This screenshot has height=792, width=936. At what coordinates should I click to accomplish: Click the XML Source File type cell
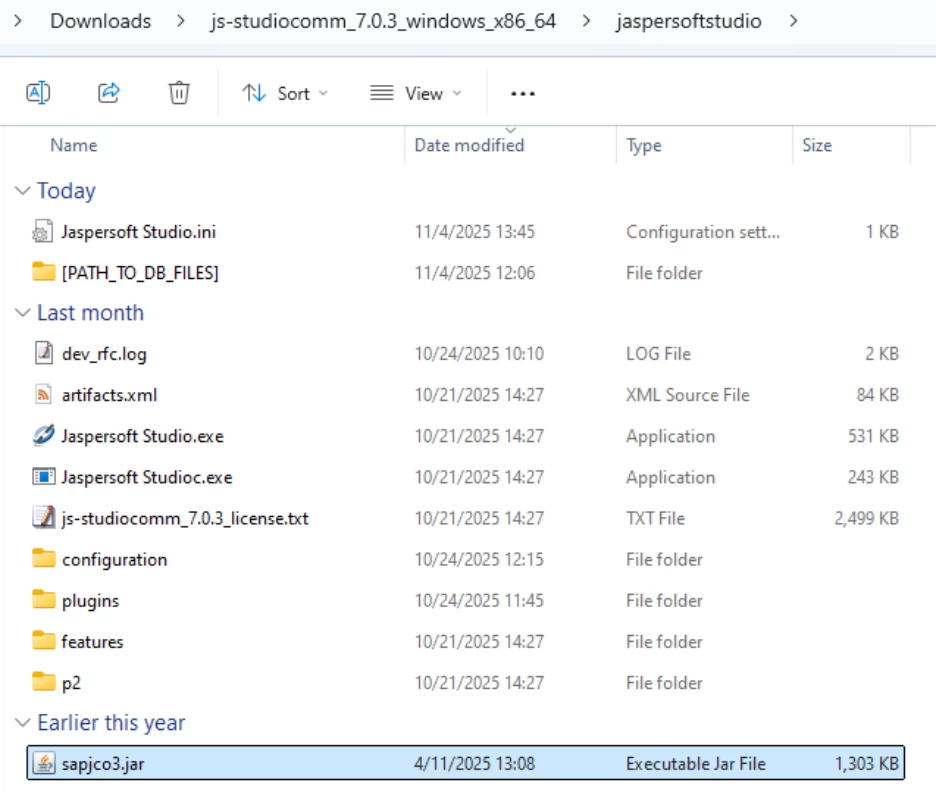click(x=688, y=395)
